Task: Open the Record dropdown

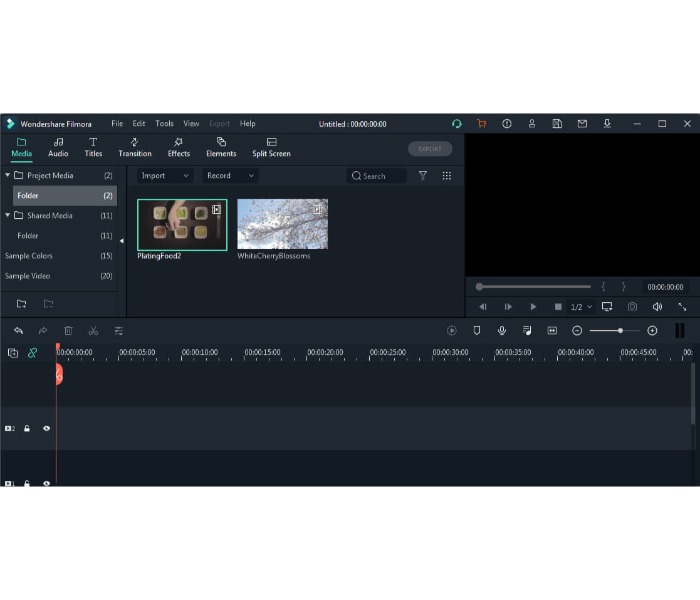Action: [230, 175]
